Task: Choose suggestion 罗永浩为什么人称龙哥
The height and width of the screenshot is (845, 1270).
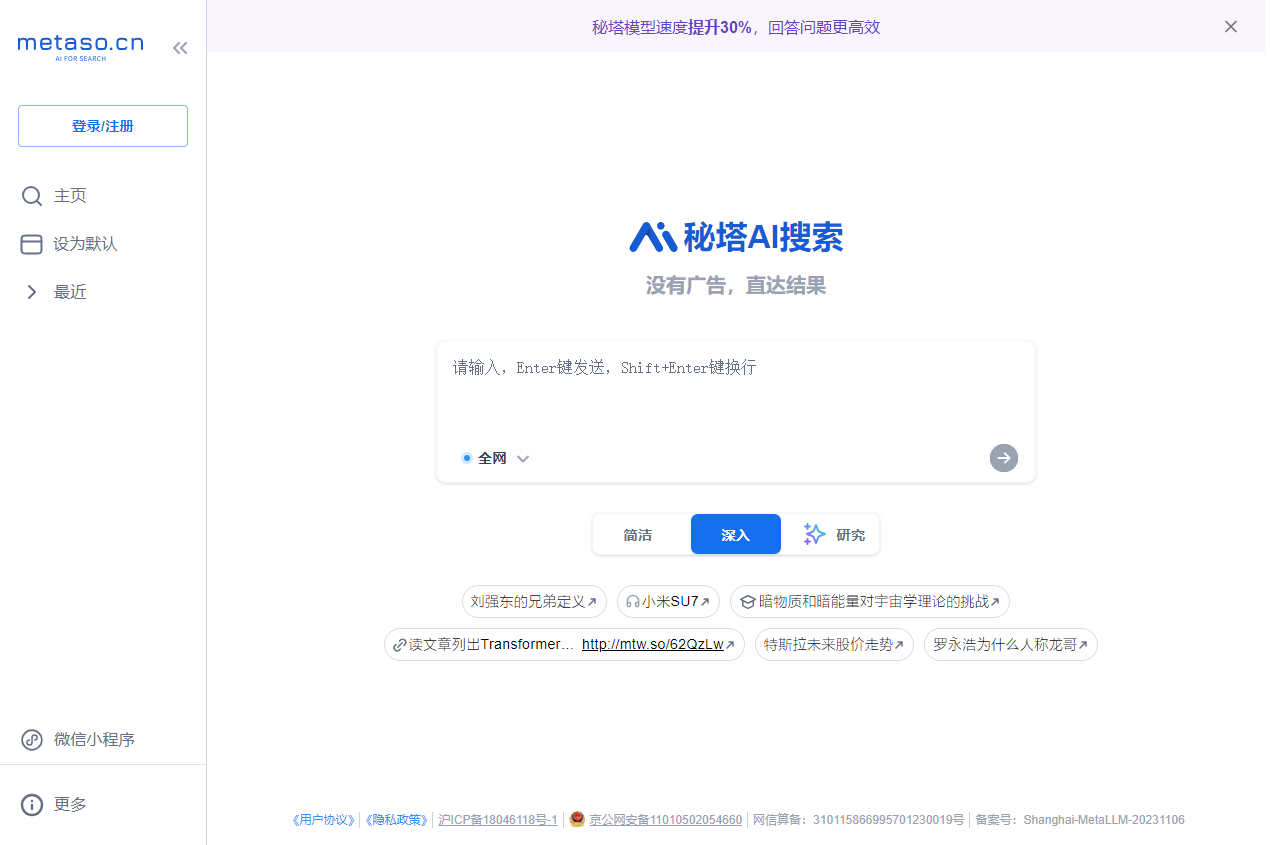Action: click(x=1011, y=645)
